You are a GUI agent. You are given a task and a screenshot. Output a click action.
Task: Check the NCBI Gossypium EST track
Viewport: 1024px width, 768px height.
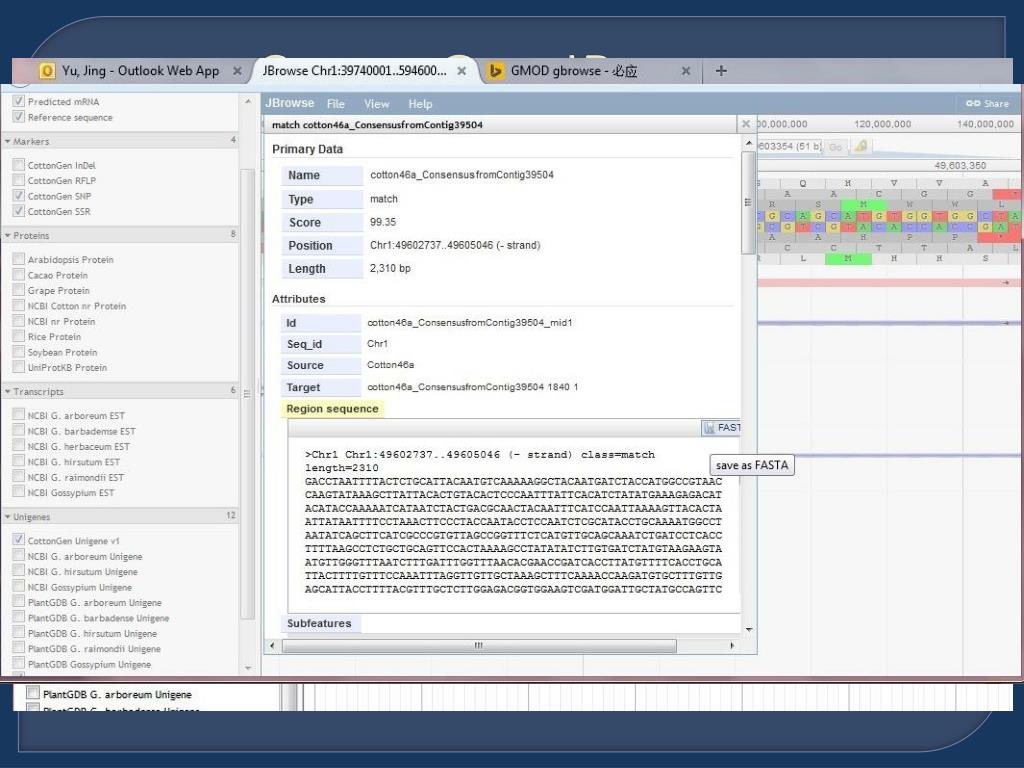(18, 492)
